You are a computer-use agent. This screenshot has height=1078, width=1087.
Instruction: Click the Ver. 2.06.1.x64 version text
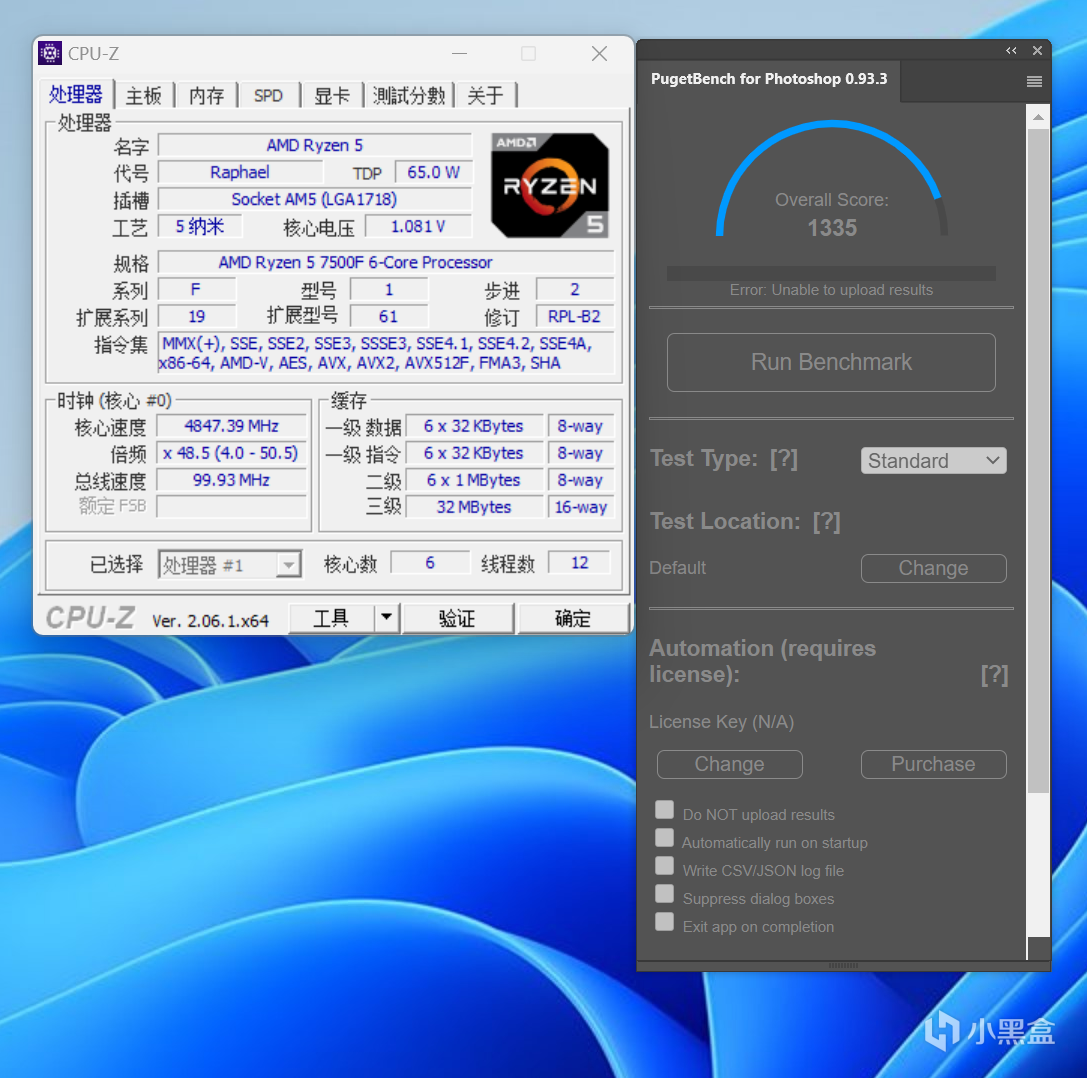click(210, 620)
